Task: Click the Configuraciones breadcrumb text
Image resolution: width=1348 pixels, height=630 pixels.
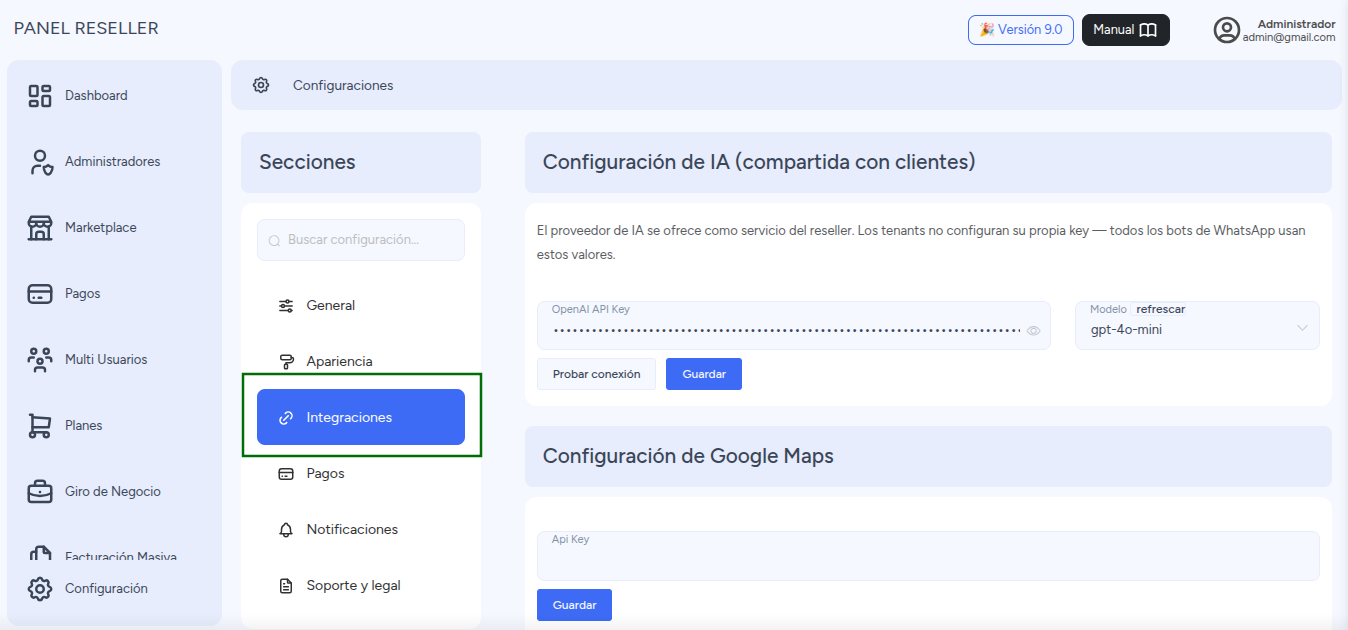Action: click(343, 86)
